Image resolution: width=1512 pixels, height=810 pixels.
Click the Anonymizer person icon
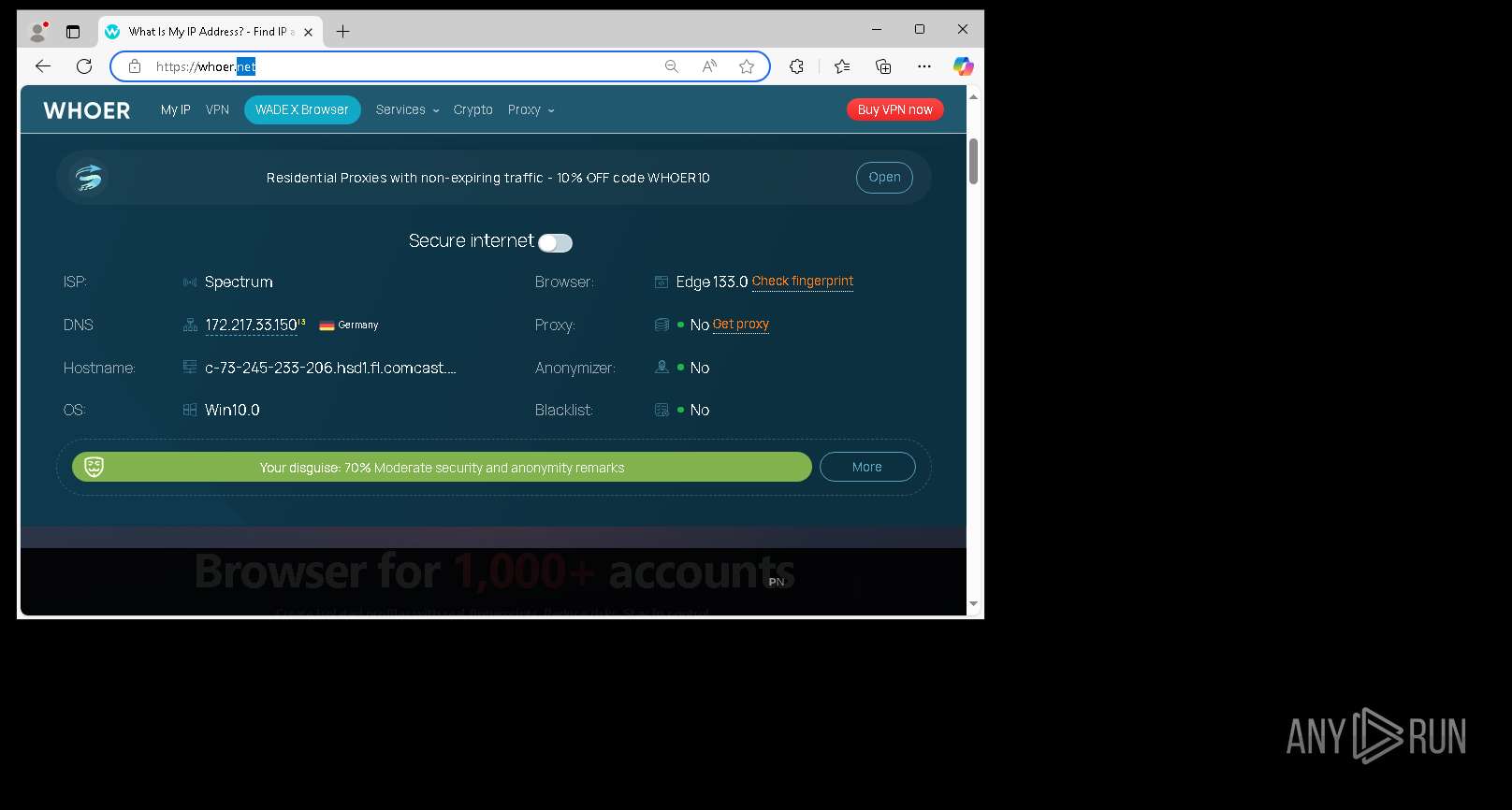(x=661, y=368)
